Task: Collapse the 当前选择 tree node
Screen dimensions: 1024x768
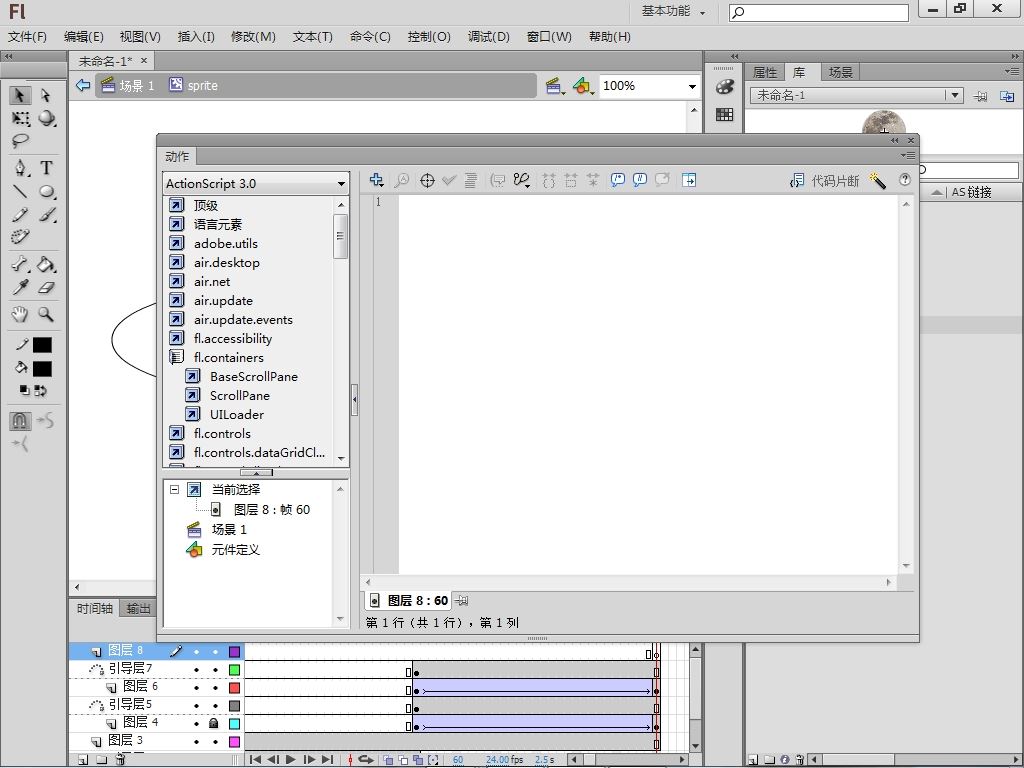Action: (x=174, y=490)
